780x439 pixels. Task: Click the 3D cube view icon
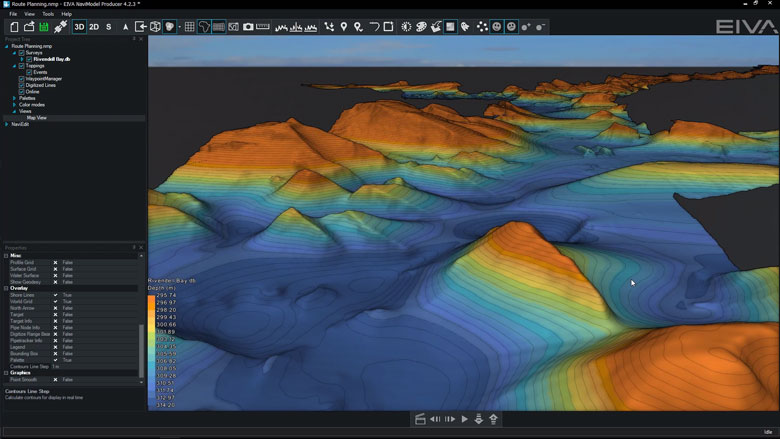[x=155, y=27]
